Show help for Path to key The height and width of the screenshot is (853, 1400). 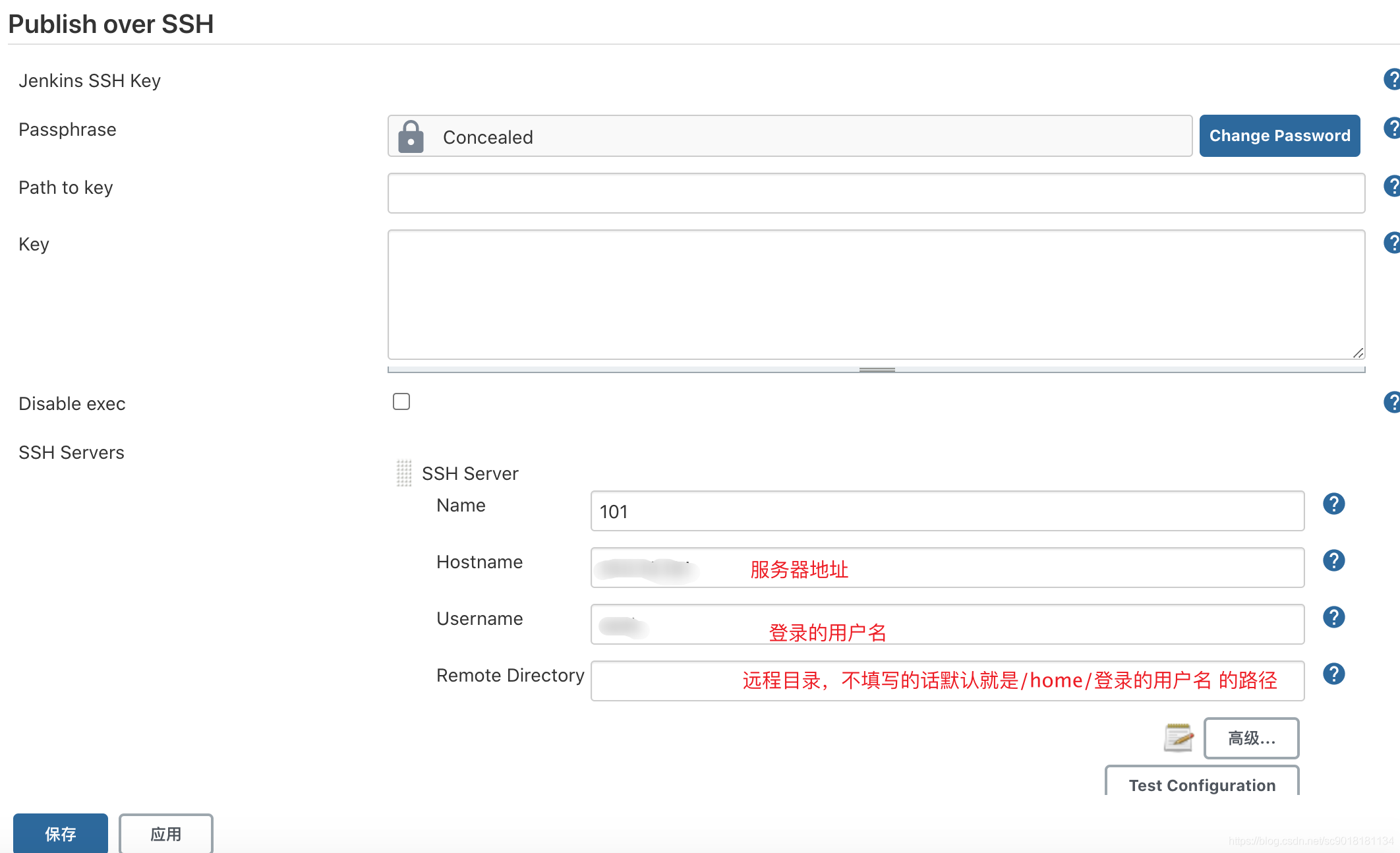[1392, 186]
